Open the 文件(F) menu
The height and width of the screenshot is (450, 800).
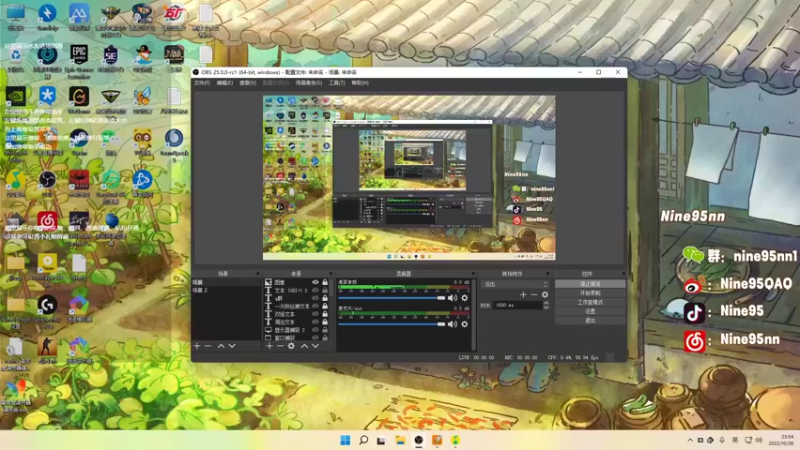(x=202, y=83)
